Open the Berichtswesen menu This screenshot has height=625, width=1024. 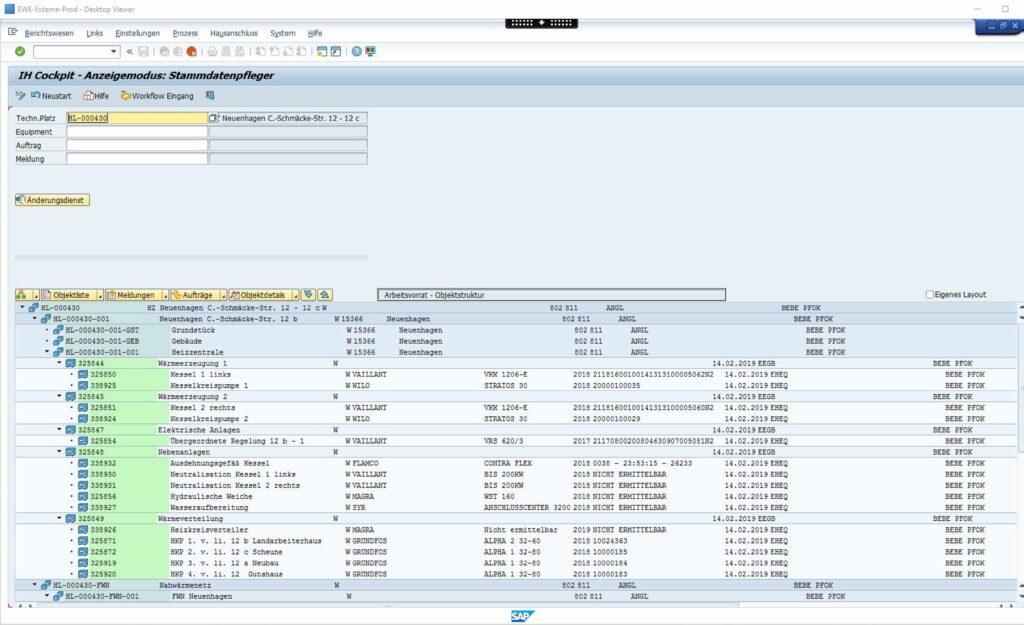click(50, 33)
